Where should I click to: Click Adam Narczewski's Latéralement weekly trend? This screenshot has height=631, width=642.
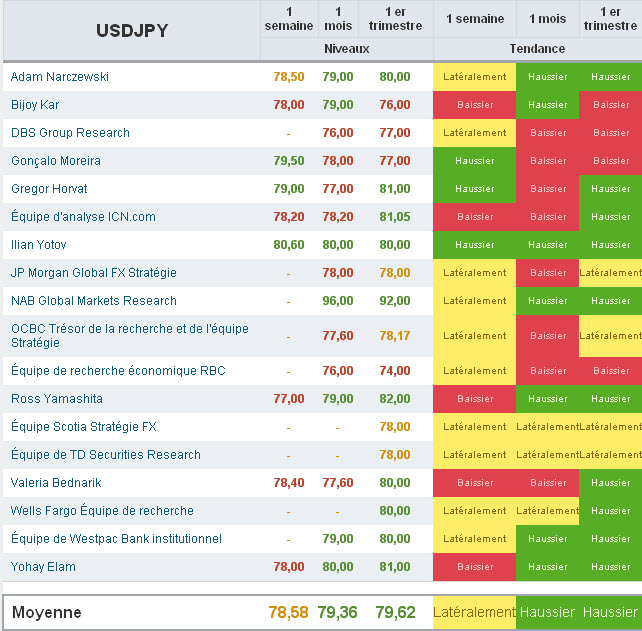(x=475, y=77)
